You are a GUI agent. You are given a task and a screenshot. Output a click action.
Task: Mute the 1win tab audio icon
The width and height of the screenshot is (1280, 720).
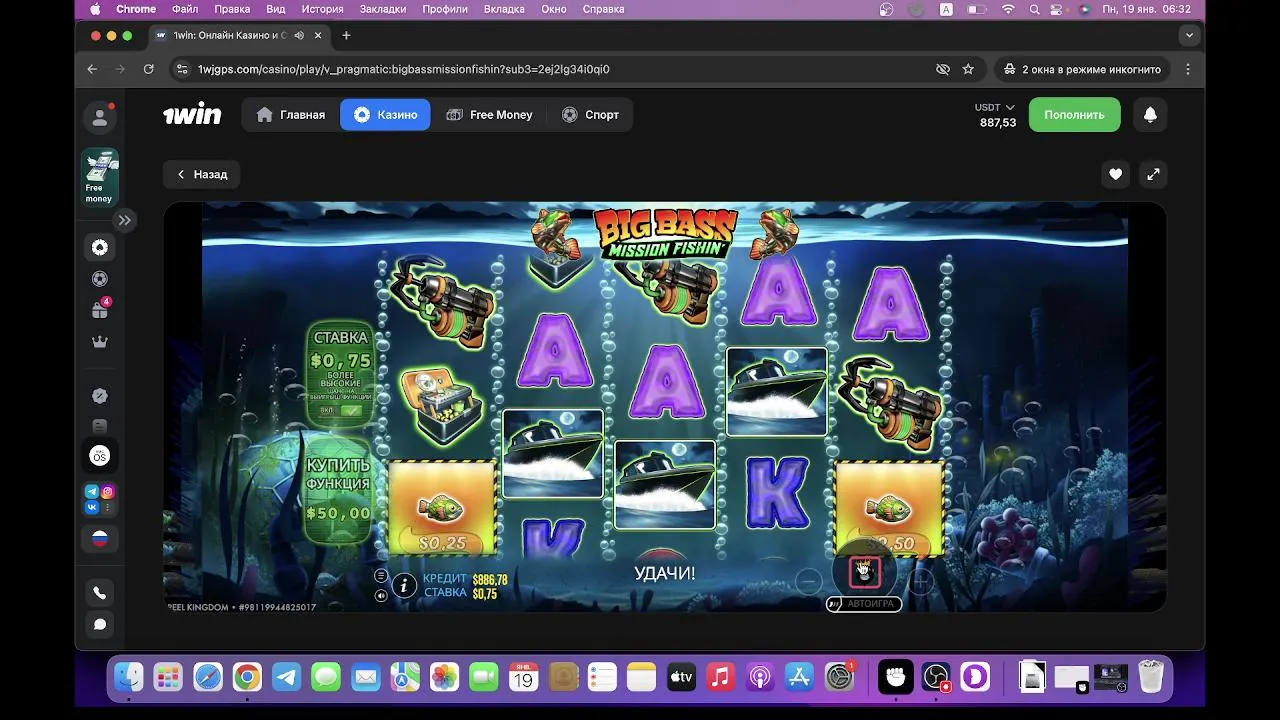click(x=299, y=35)
